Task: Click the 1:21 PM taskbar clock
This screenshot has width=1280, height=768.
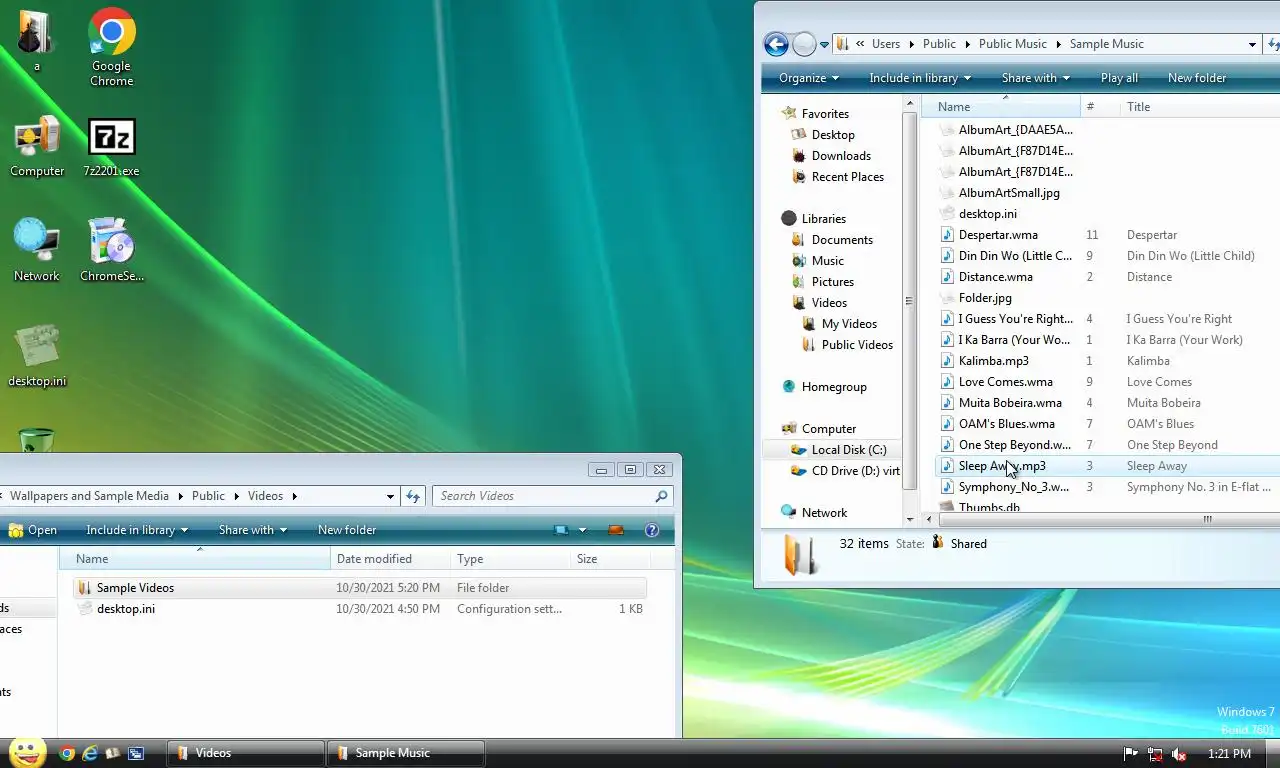Action: (x=1229, y=754)
